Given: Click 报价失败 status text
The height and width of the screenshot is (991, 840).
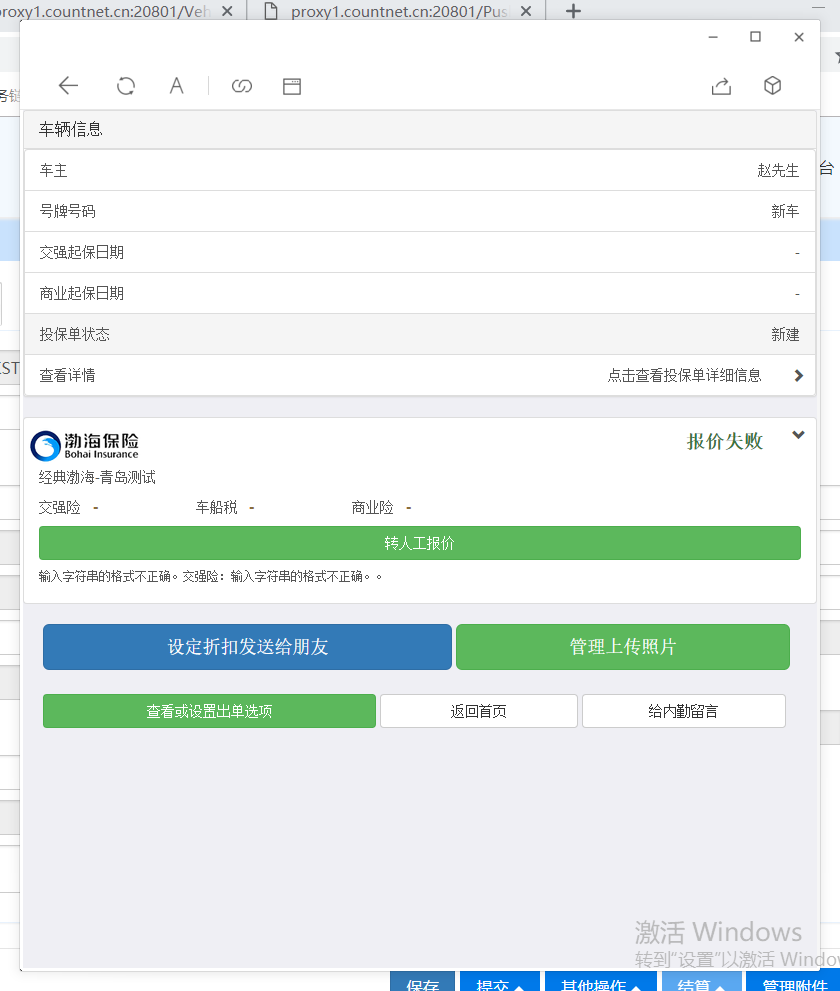Looking at the screenshot, I should (725, 441).
